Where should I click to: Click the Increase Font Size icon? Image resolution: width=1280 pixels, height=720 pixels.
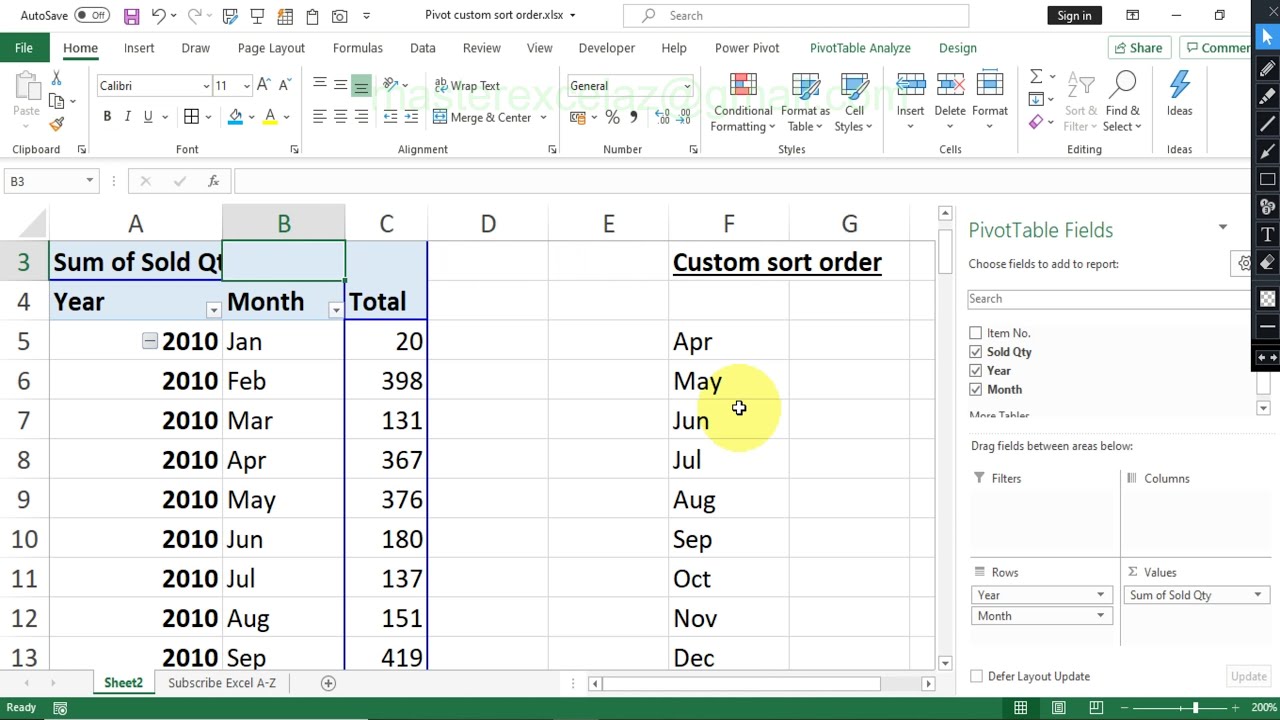click(263, 85)
